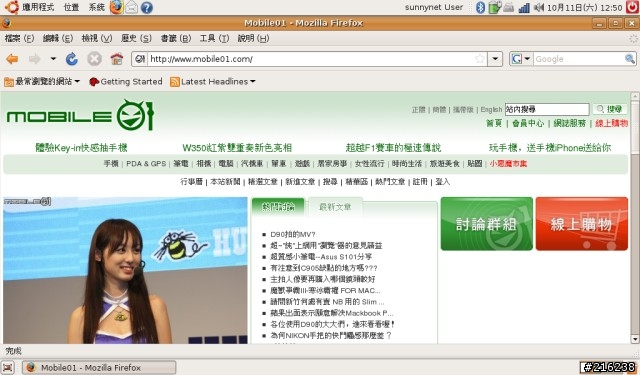
Task: Reload the page with the blue refresh icon
Action: 72,59
